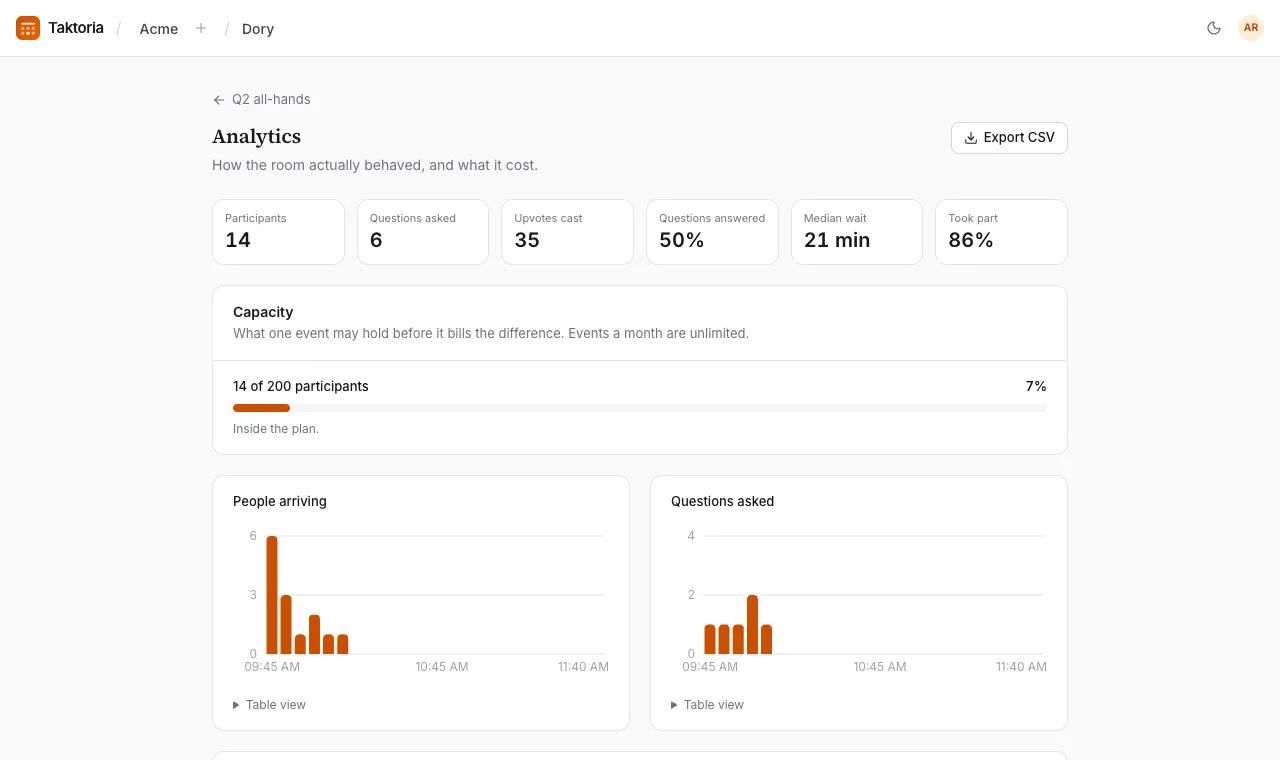
Task: Click the tallest bar in Questions asked chart
Action: pos(752,624)
